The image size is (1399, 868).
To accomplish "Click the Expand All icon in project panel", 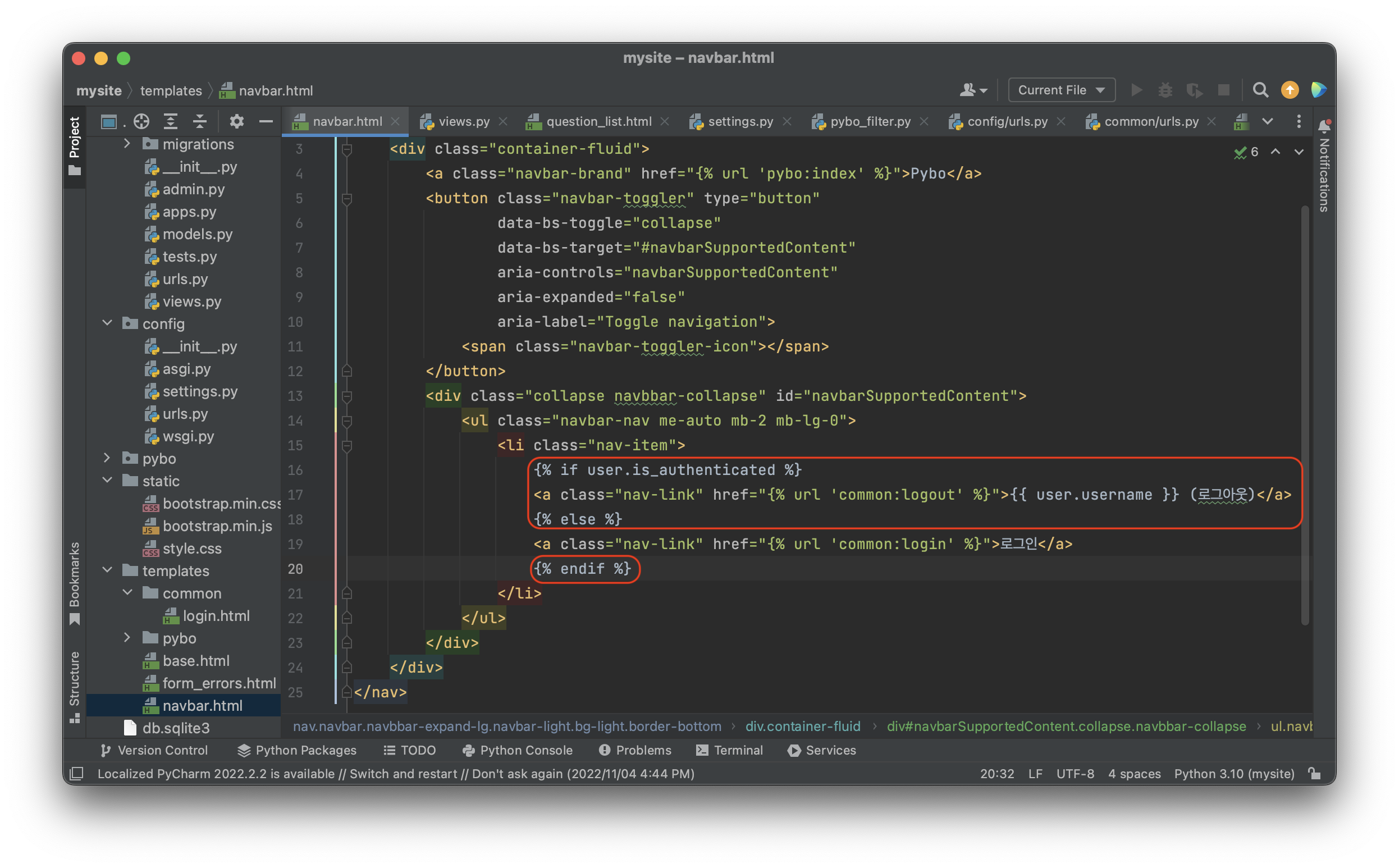I will (x=171, y=121).
